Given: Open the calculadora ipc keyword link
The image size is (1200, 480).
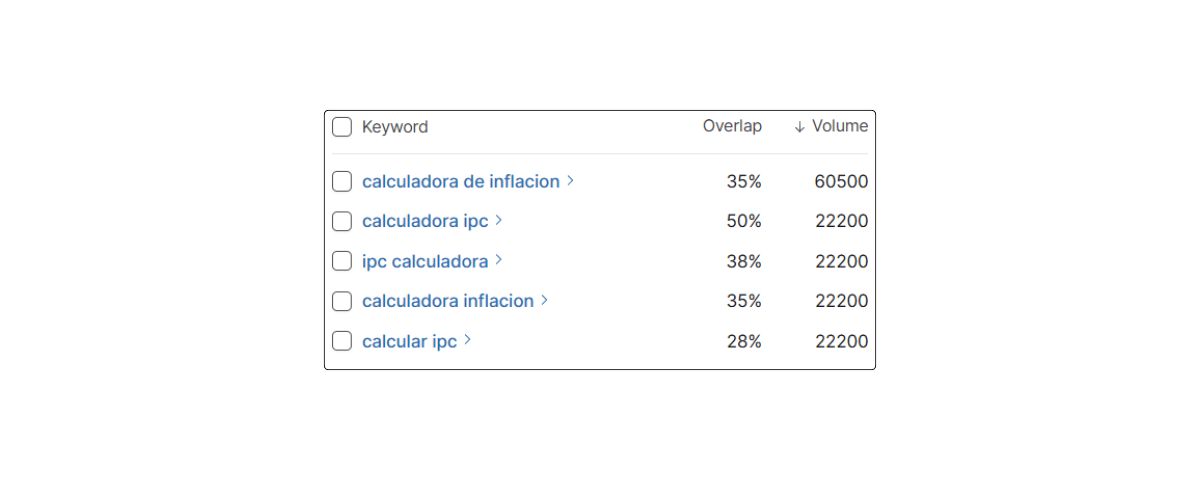Looking at the screenshot, I should click(425, 221).
